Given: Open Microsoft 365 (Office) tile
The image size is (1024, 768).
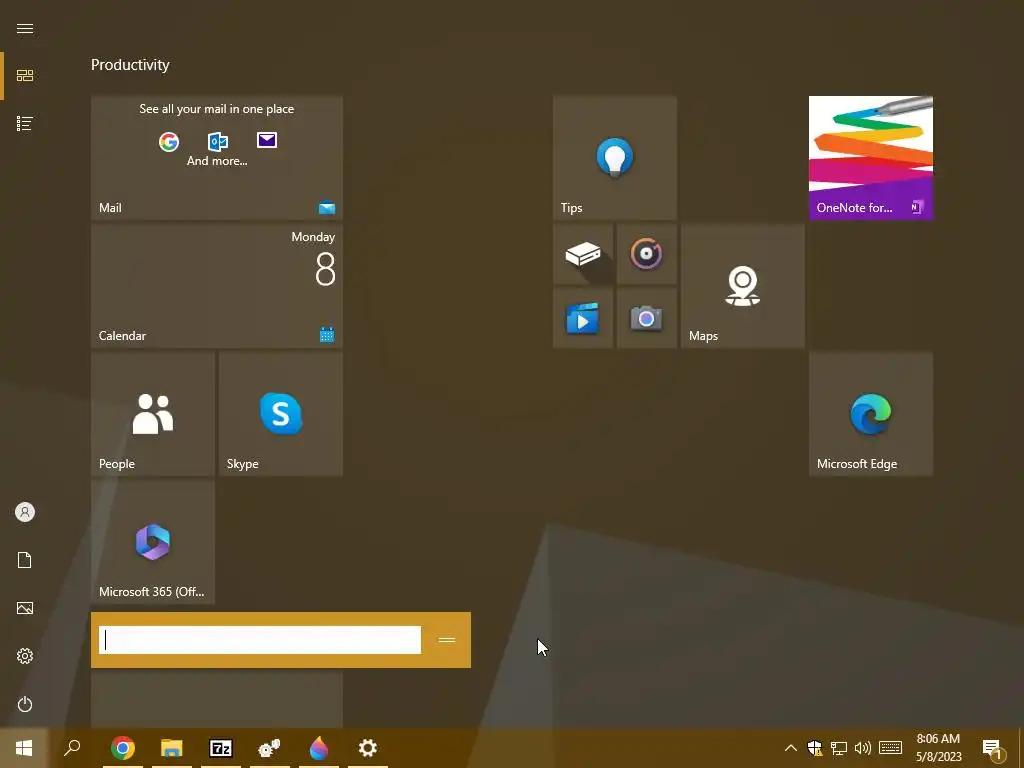Looking at the screenshot, I should [153, 541].
